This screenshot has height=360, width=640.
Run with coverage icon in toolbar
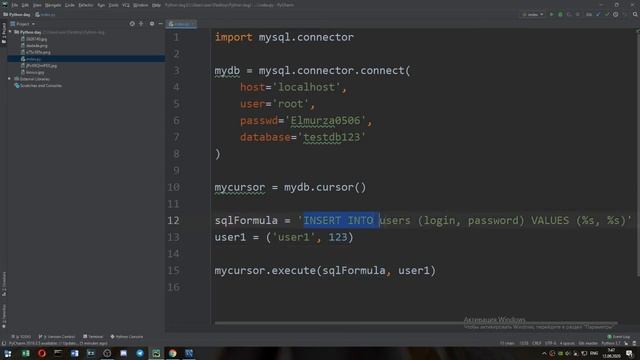pos(569,14)
